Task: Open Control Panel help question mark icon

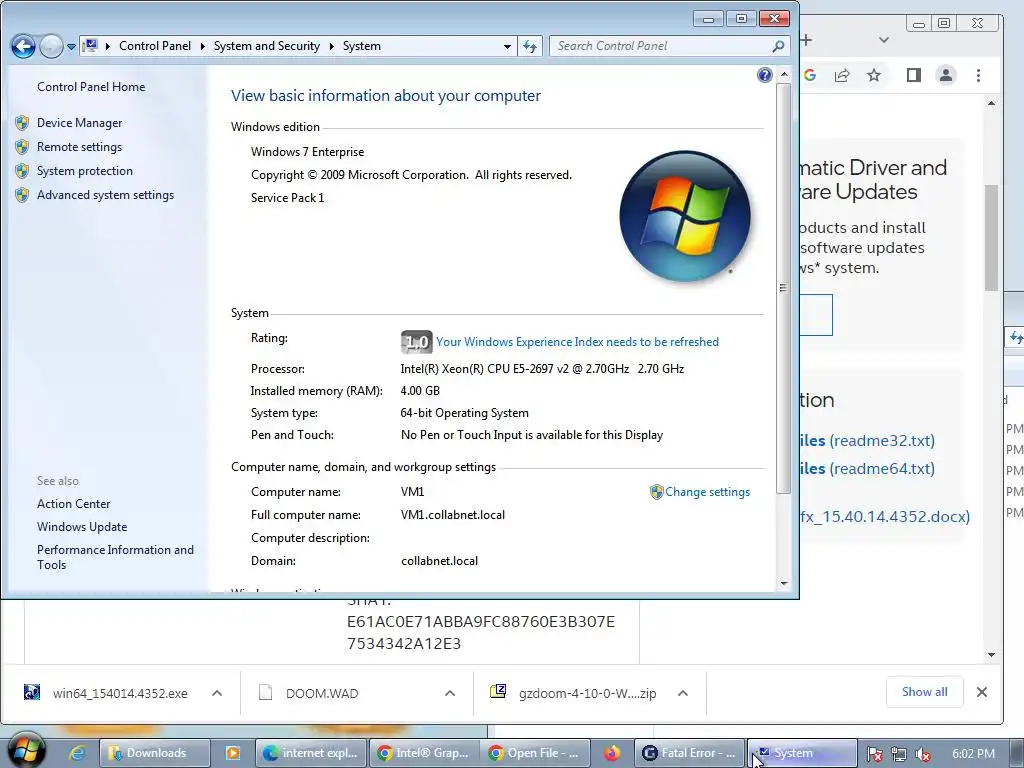Action: click(765, 75)
